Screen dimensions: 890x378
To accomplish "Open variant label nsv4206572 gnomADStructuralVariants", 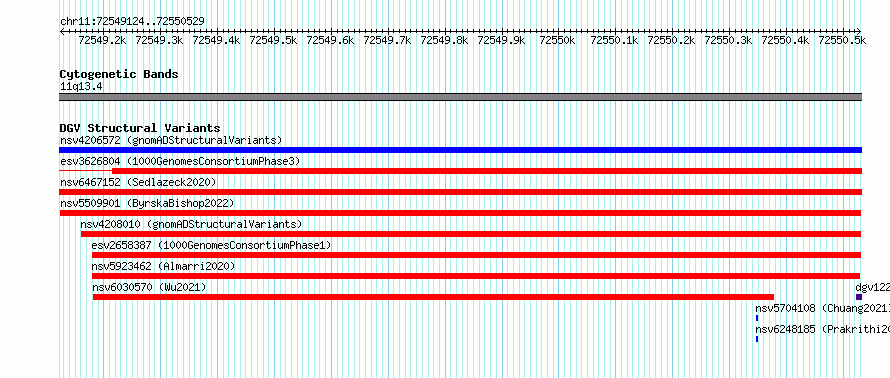I will pyautogui.click(x=171, y=140).
